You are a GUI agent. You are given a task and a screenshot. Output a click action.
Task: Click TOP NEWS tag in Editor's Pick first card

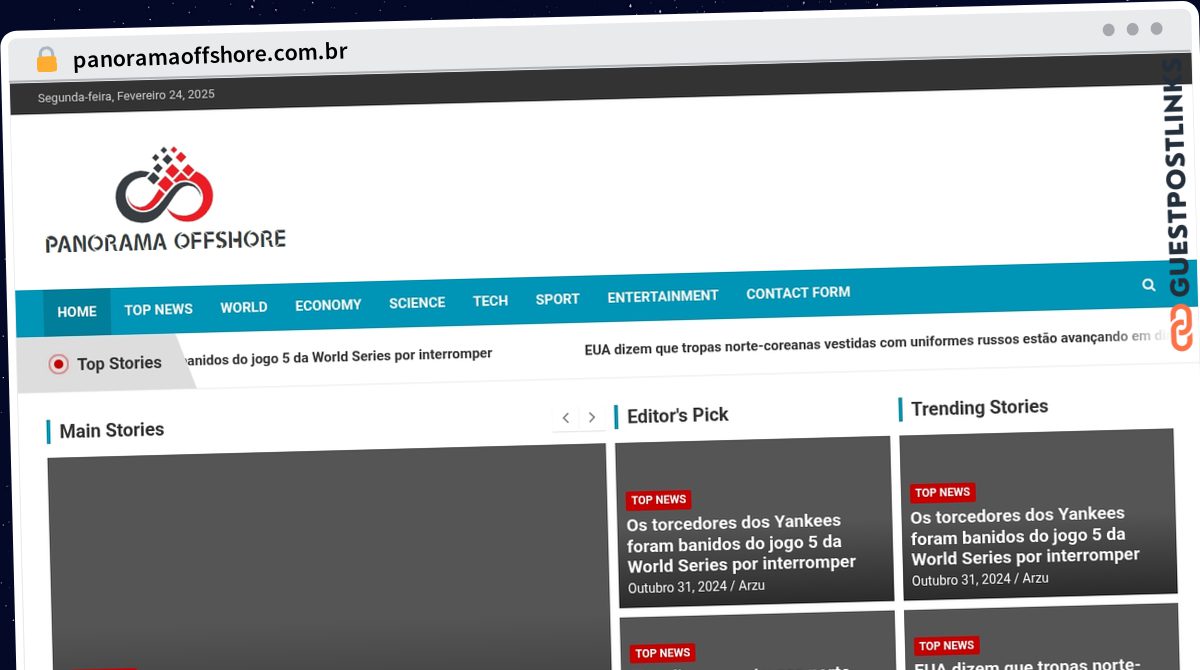658,500
